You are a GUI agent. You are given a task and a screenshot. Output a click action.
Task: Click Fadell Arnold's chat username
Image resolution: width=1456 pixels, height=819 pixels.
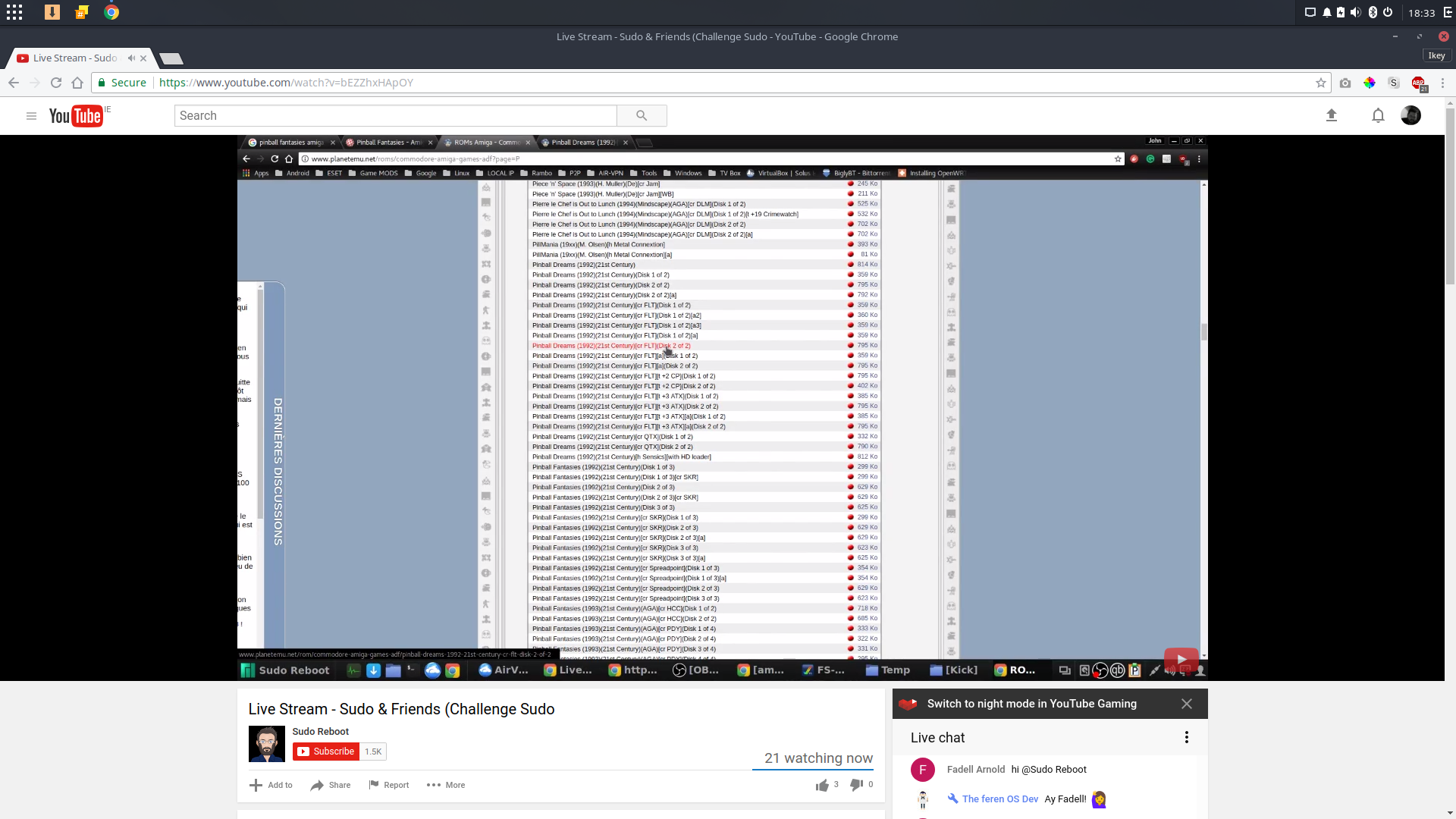tap(975, 769)
